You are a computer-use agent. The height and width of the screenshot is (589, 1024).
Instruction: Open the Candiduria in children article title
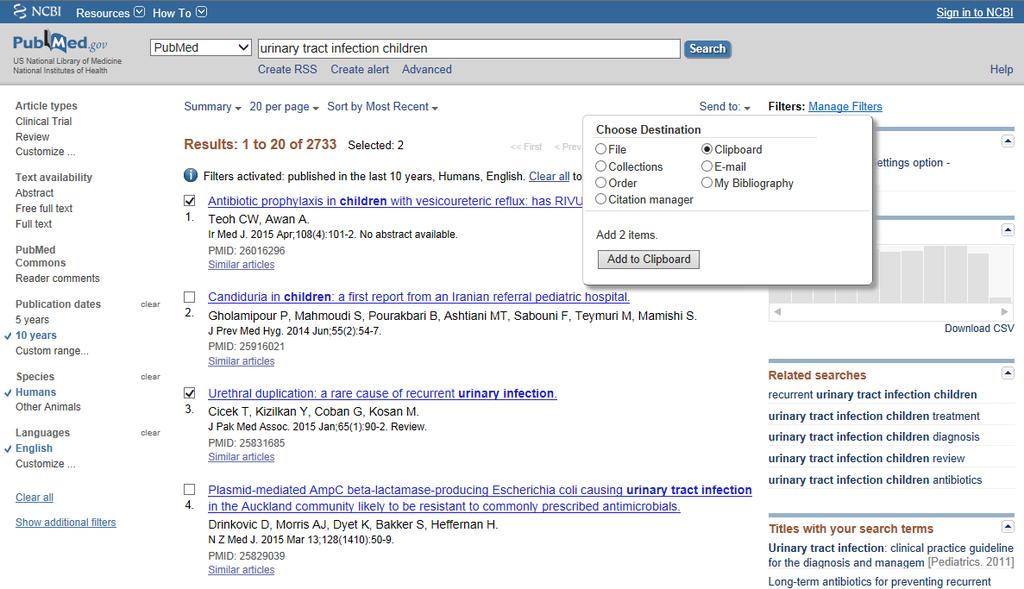(x=419, y=297)
